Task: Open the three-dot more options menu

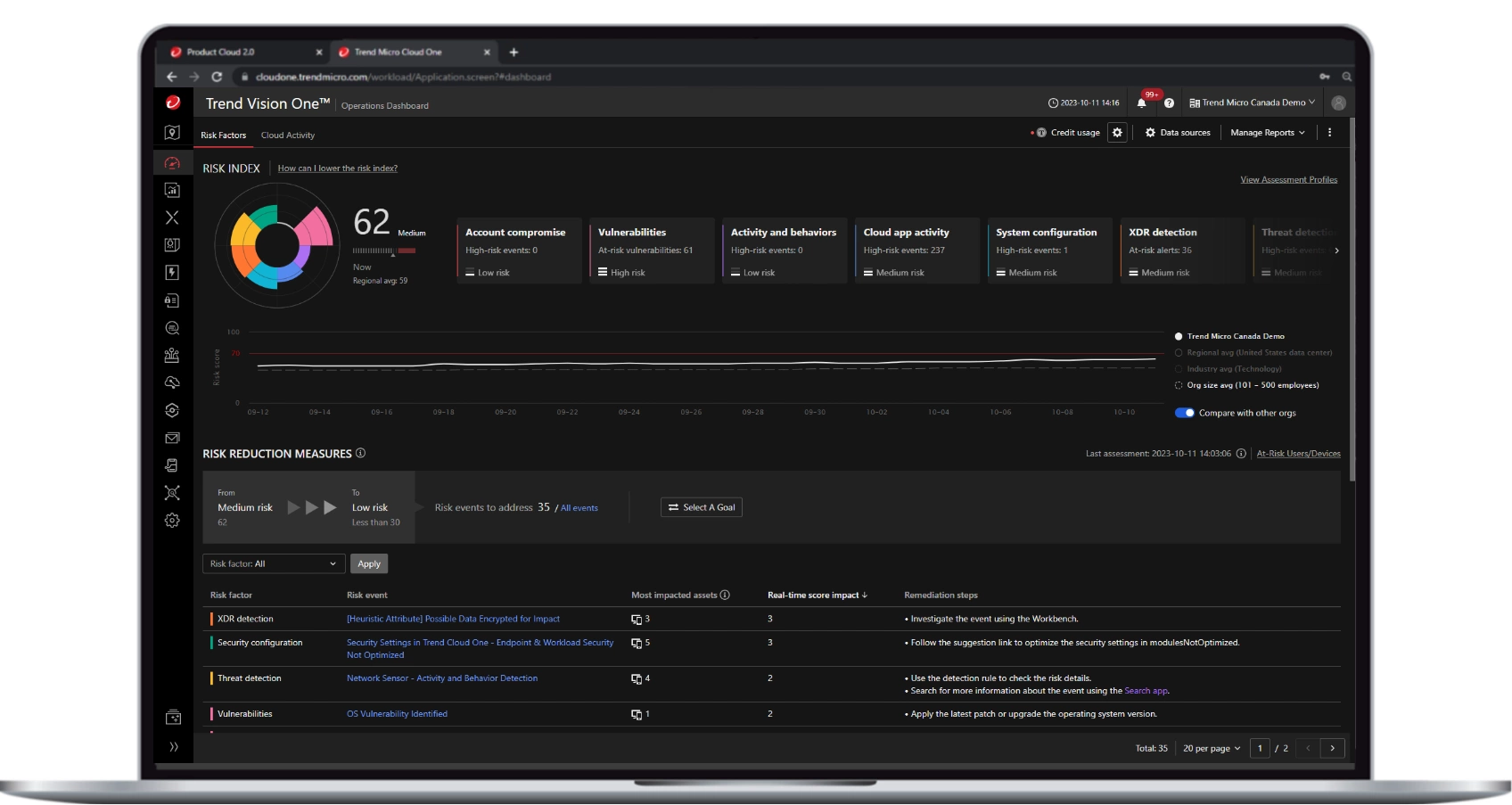Action: coord(1329,133)
